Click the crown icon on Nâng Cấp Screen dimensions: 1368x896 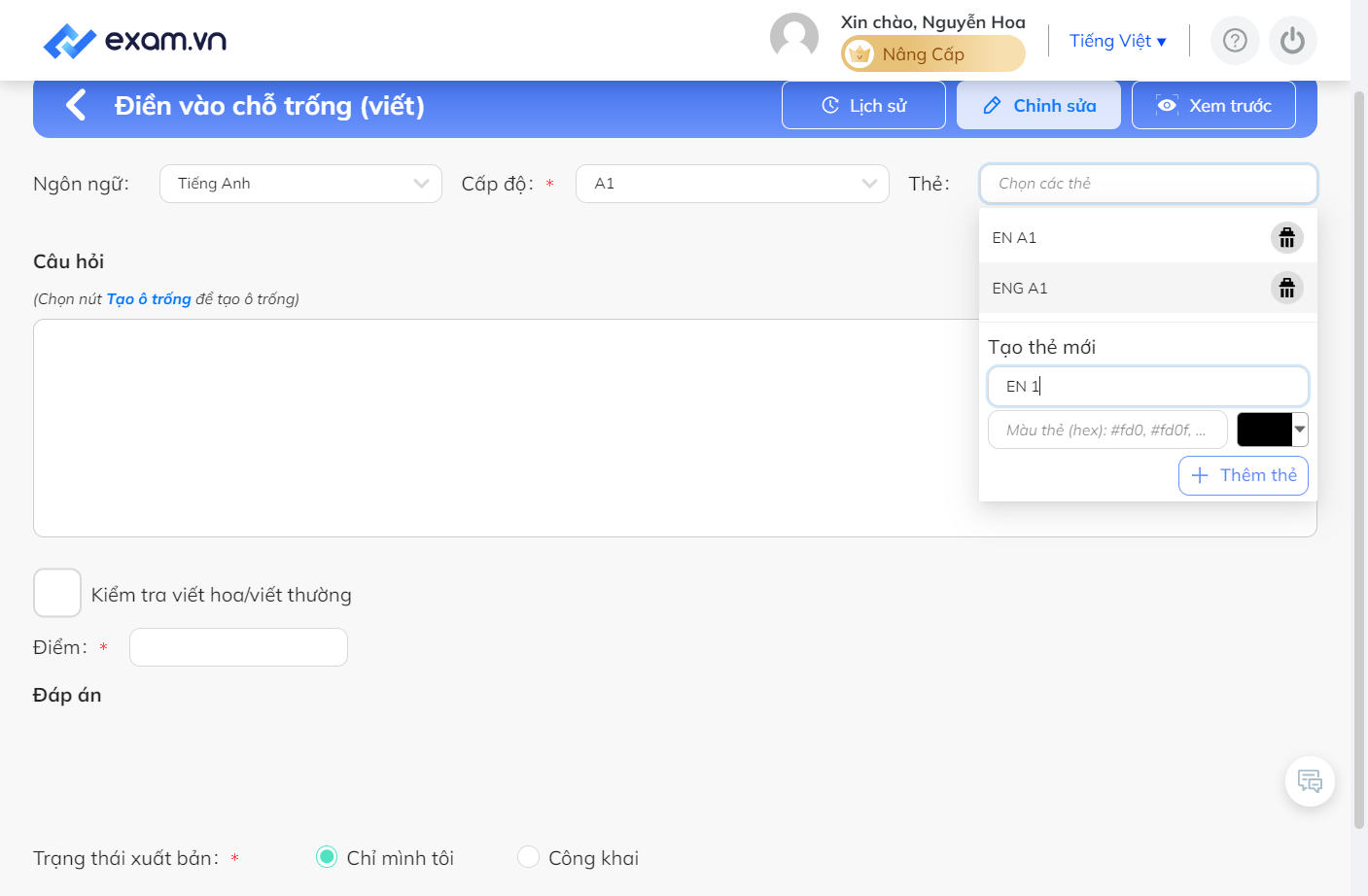(859, 54)
